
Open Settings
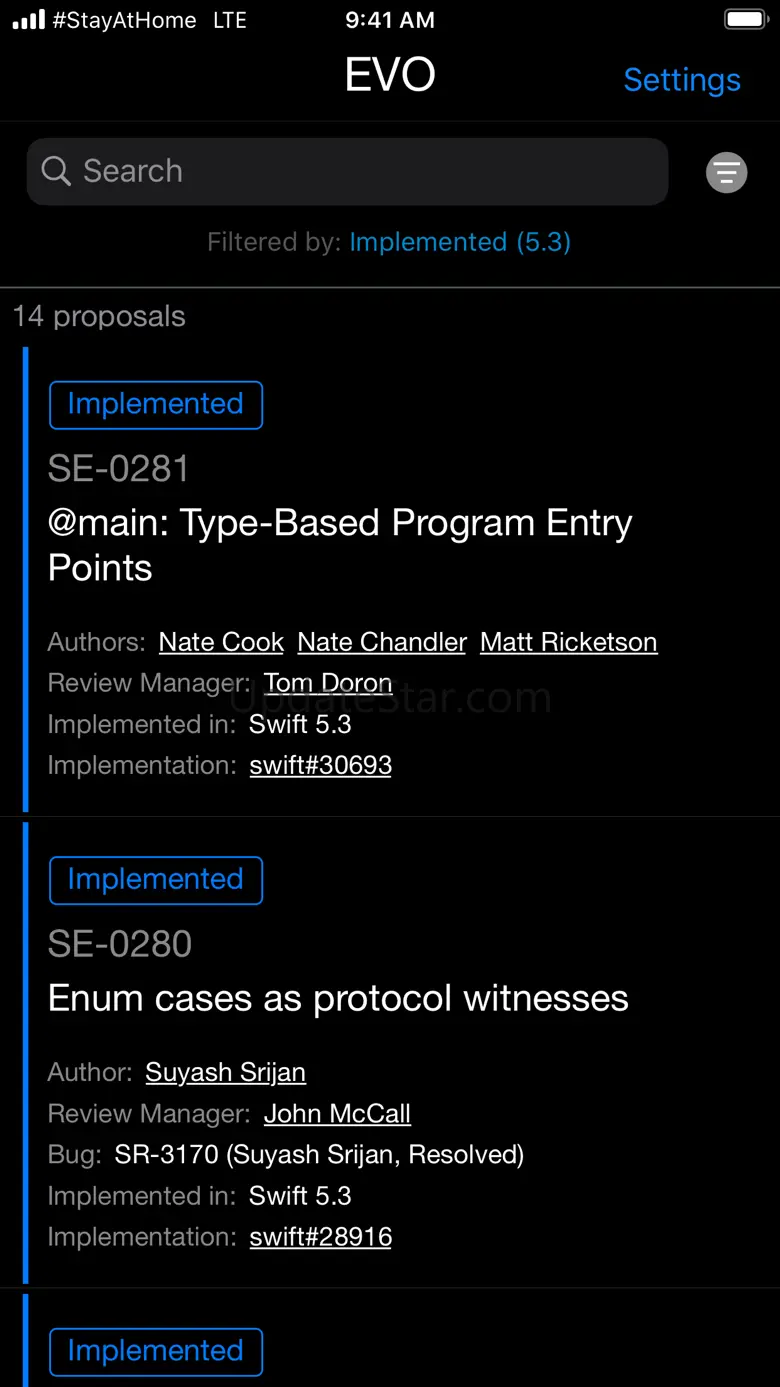click(682, 80)
